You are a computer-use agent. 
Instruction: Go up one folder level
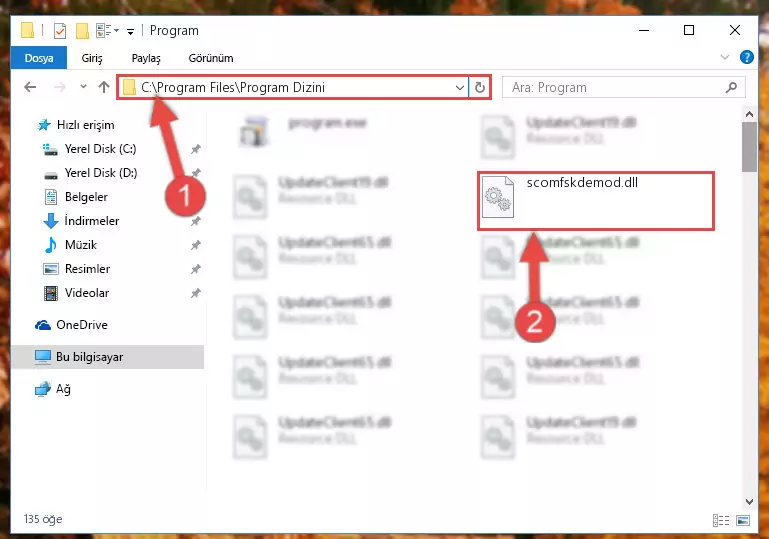[x=103, y=87]
